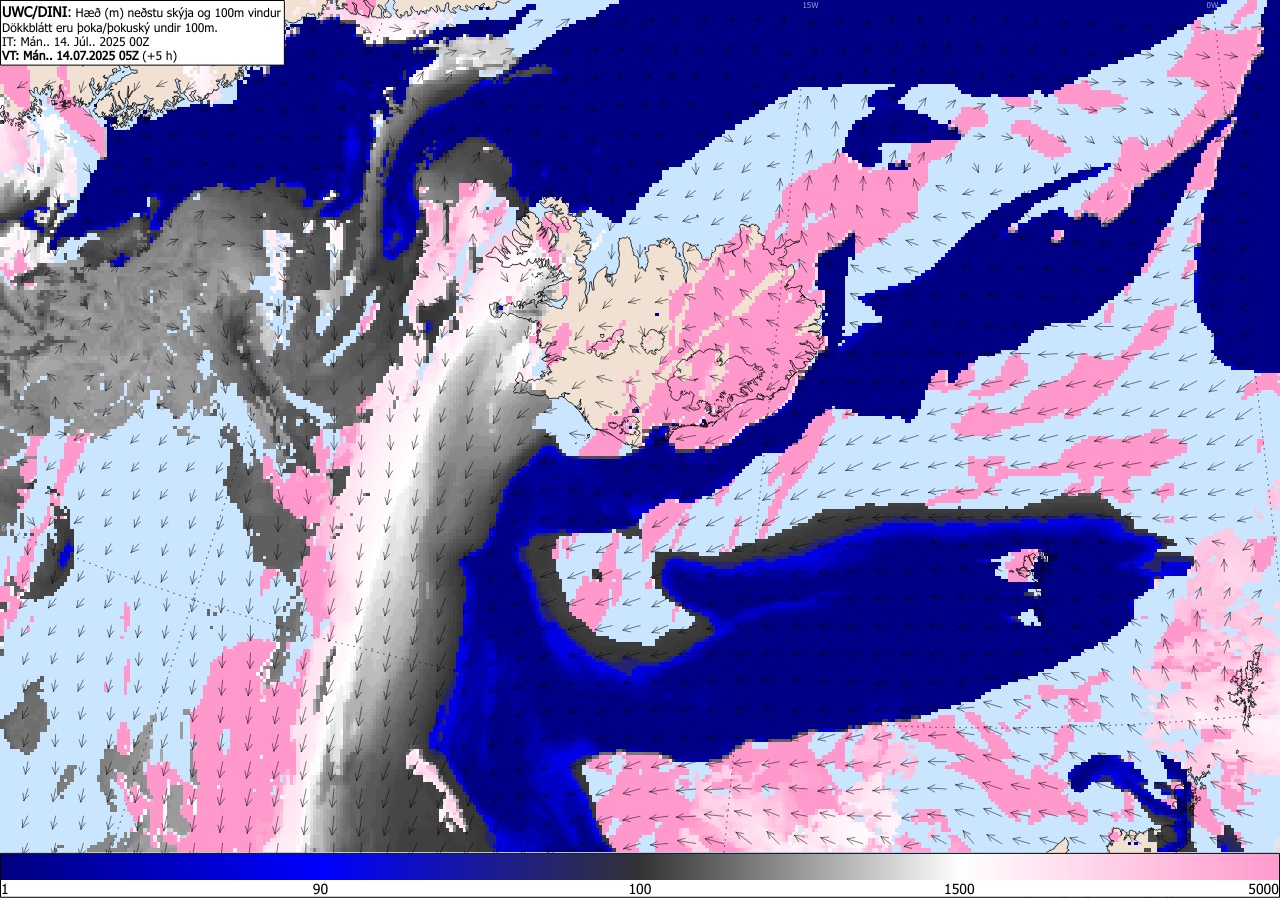Click the '15W' longitude label at map top
The width and height of the screenshot is (1280, 898).
click(810, 5)
